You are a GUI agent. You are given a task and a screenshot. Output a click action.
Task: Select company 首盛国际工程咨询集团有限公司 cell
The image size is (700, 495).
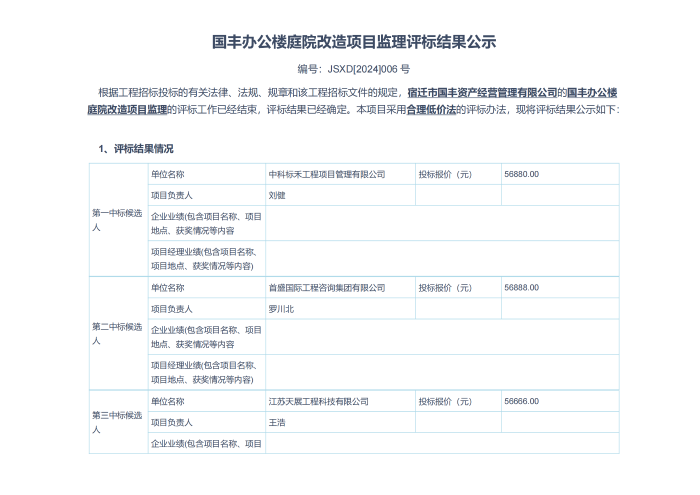click(x=340, y=288)
